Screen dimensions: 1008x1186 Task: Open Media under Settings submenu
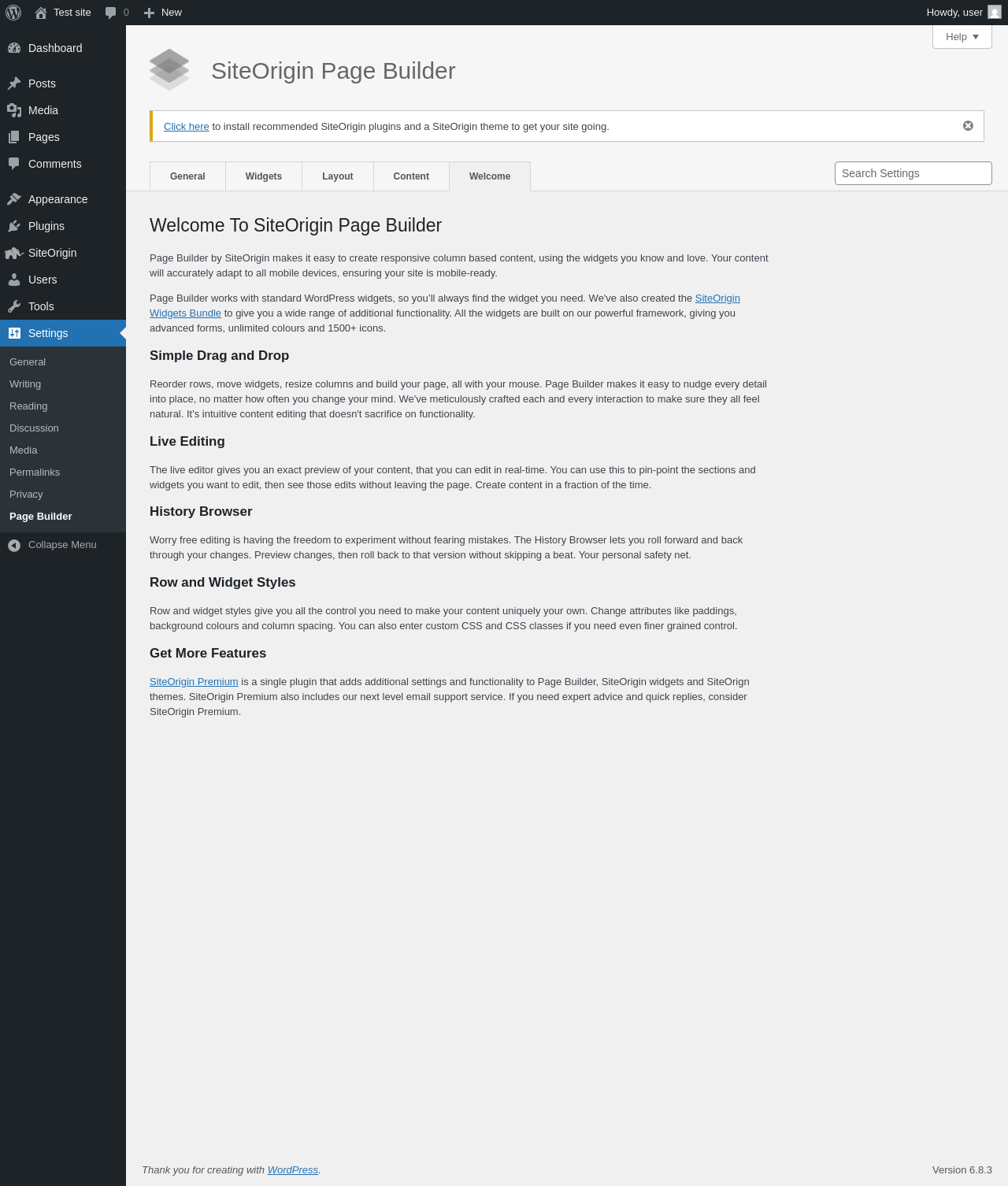click(24, 450)
